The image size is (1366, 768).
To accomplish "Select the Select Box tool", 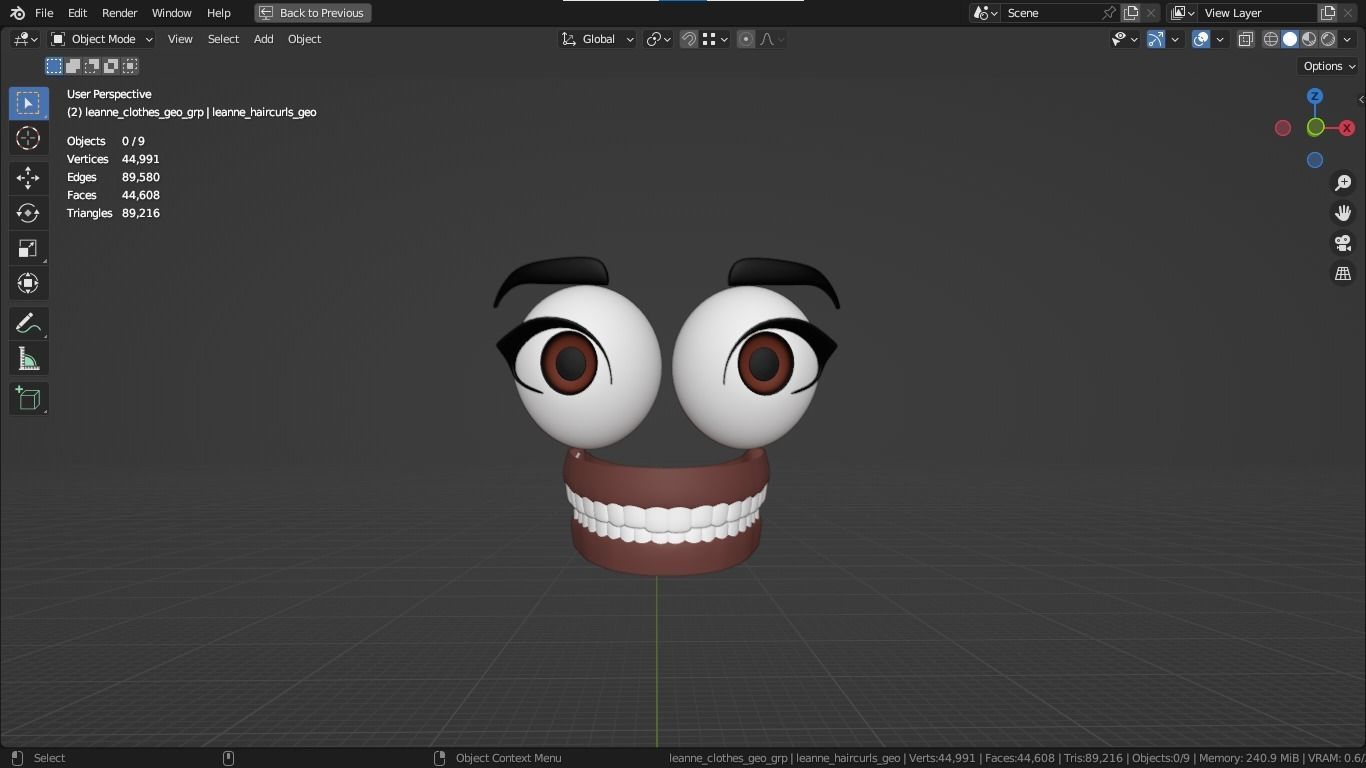I will tap(28, 103).
